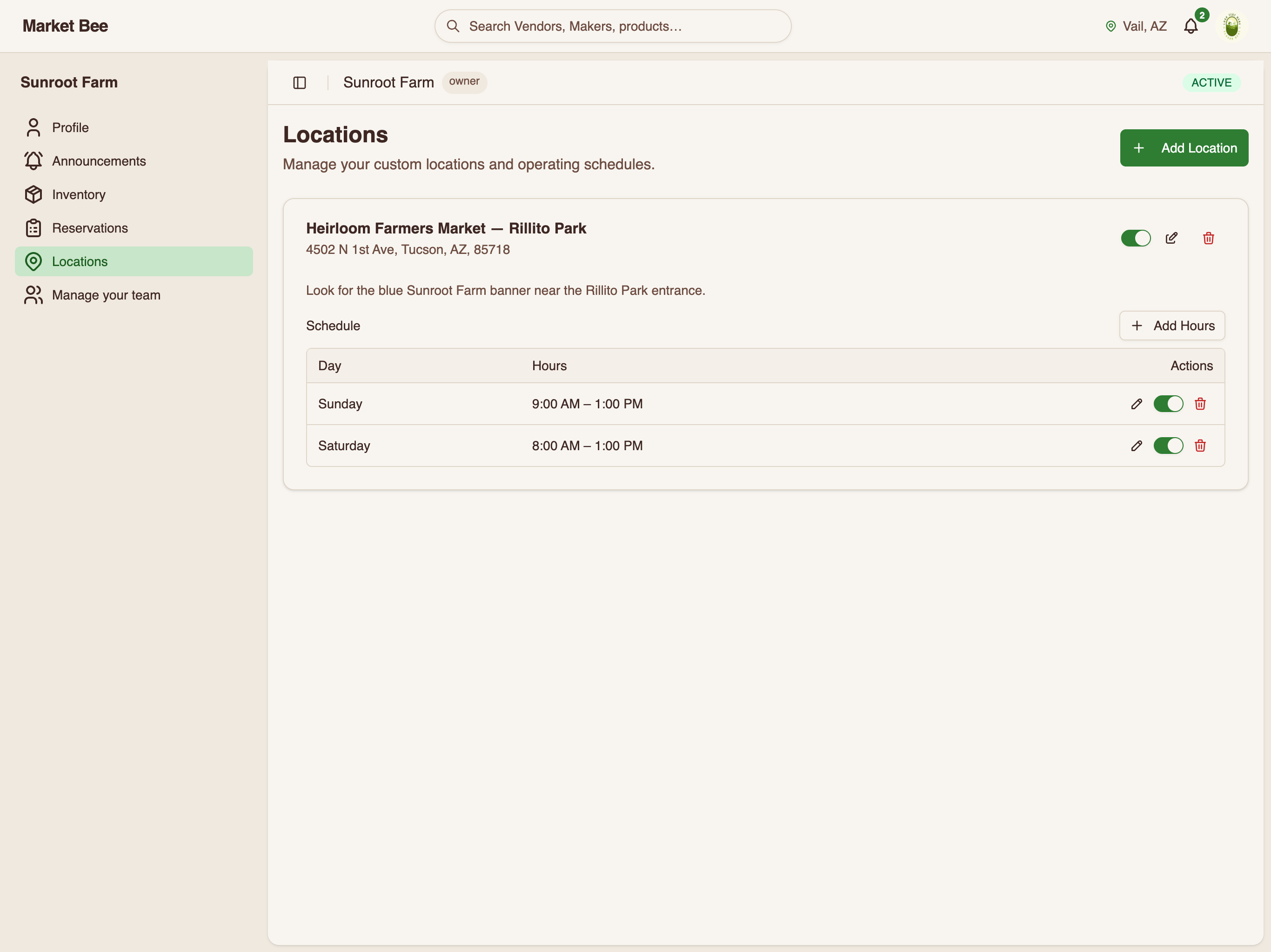Click the Reservations clipboard icon

tap(33, 228)
